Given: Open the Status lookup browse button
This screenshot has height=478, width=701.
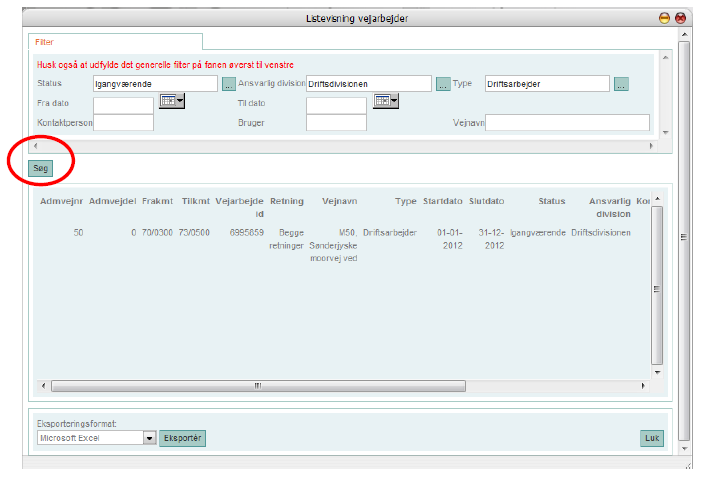Looking at the screenshot, I should click(x=228, y=84).
